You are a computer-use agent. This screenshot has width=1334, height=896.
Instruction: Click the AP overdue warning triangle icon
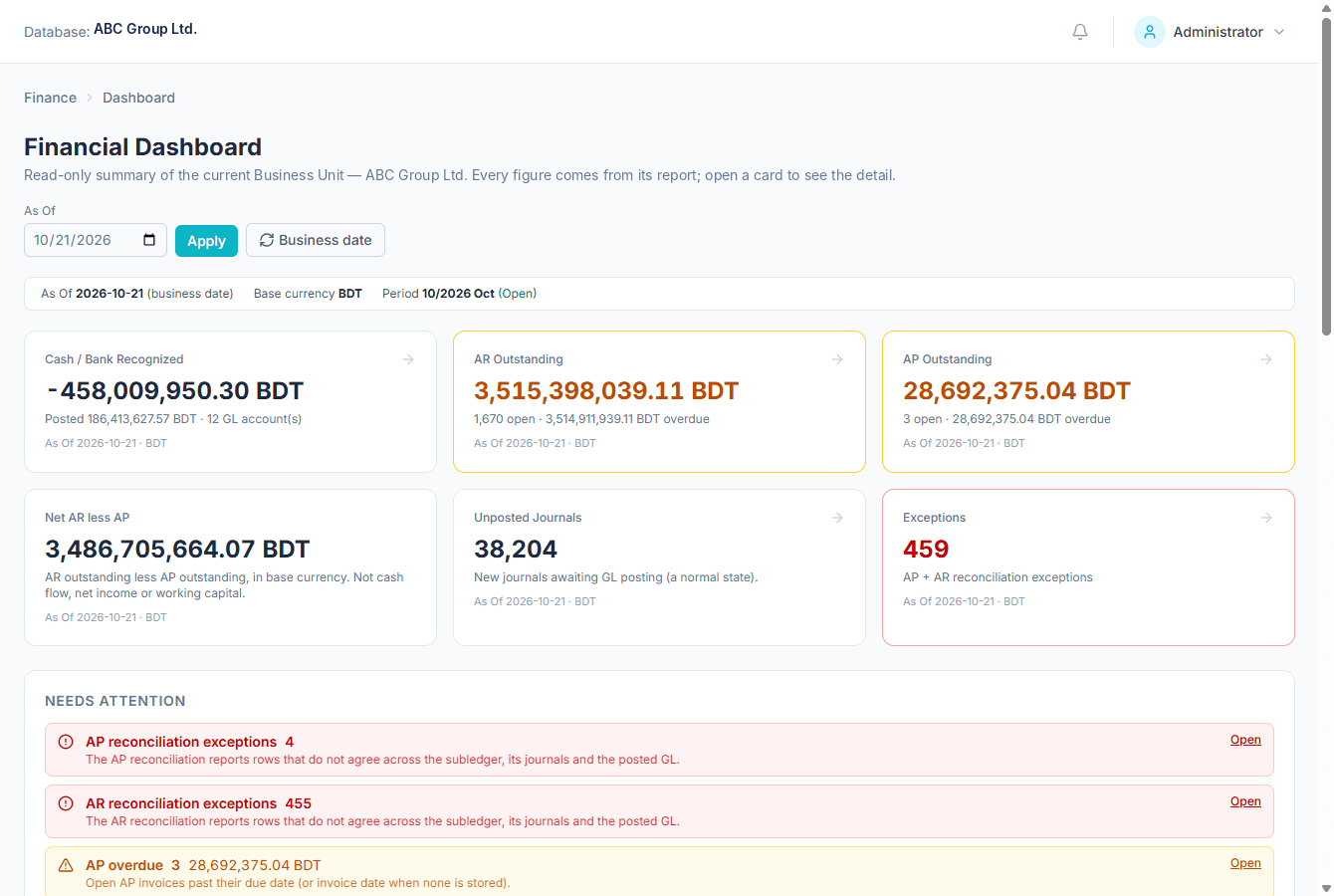click(66, 865)
